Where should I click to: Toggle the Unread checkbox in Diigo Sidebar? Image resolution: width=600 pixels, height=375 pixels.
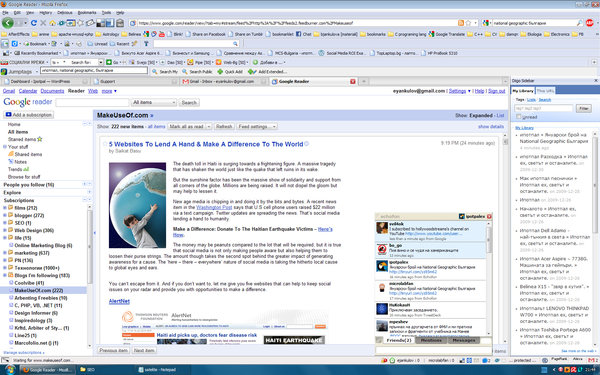(x=518, y=117)
